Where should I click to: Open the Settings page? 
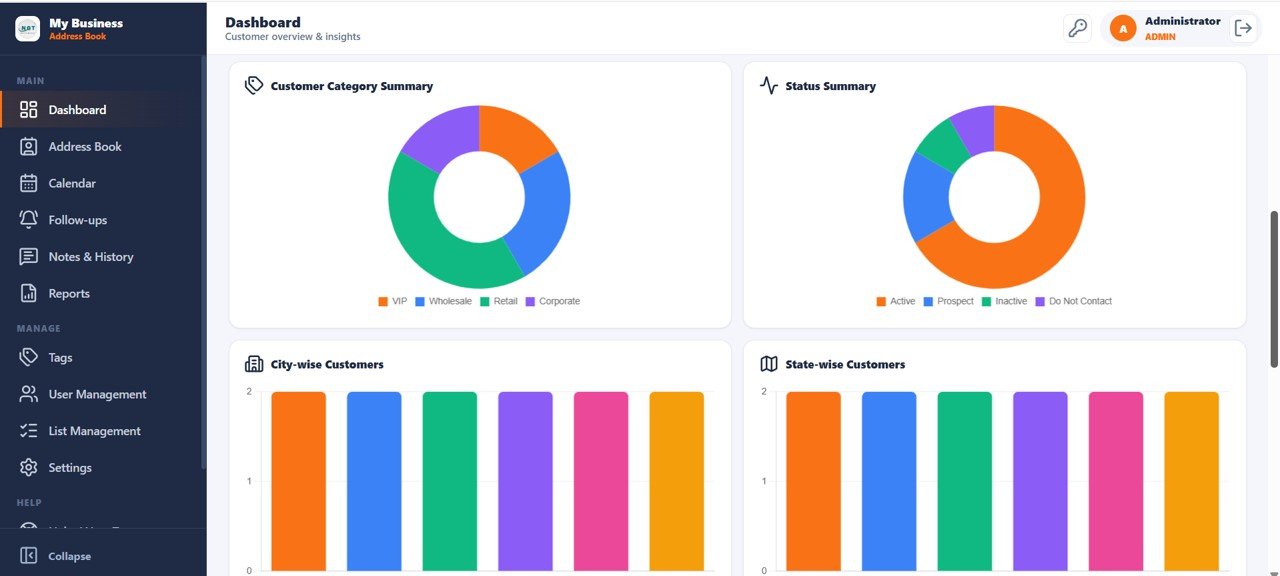(x=102, y=468)
